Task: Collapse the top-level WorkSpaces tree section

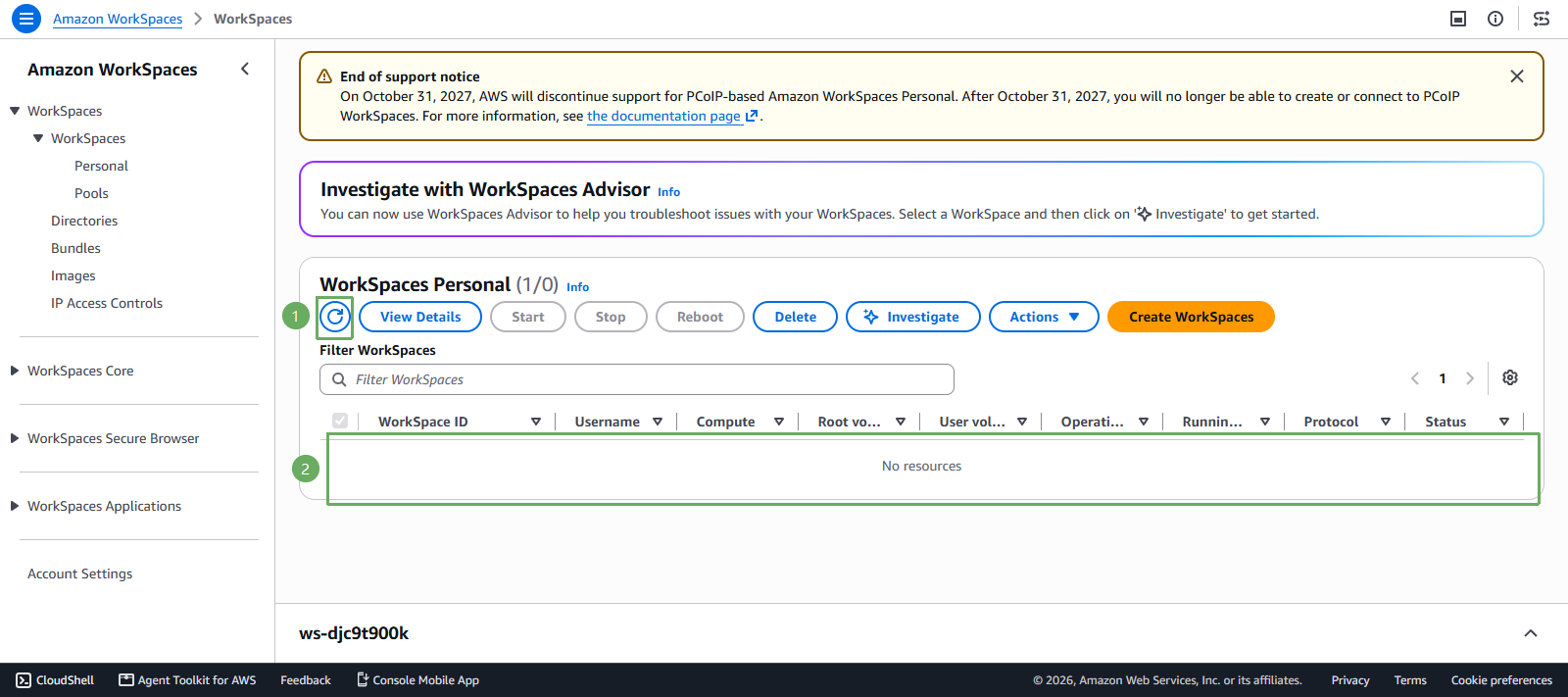Action: coord(15,111)
